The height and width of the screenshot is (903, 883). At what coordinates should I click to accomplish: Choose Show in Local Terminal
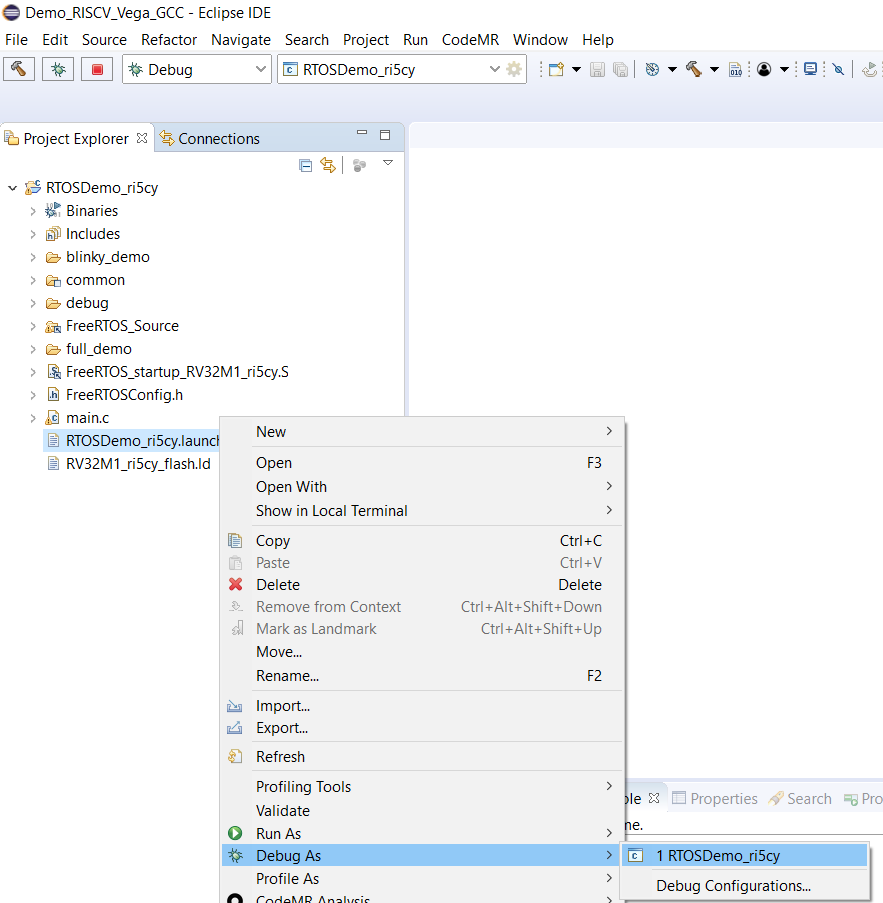click(x=422, y=511)
